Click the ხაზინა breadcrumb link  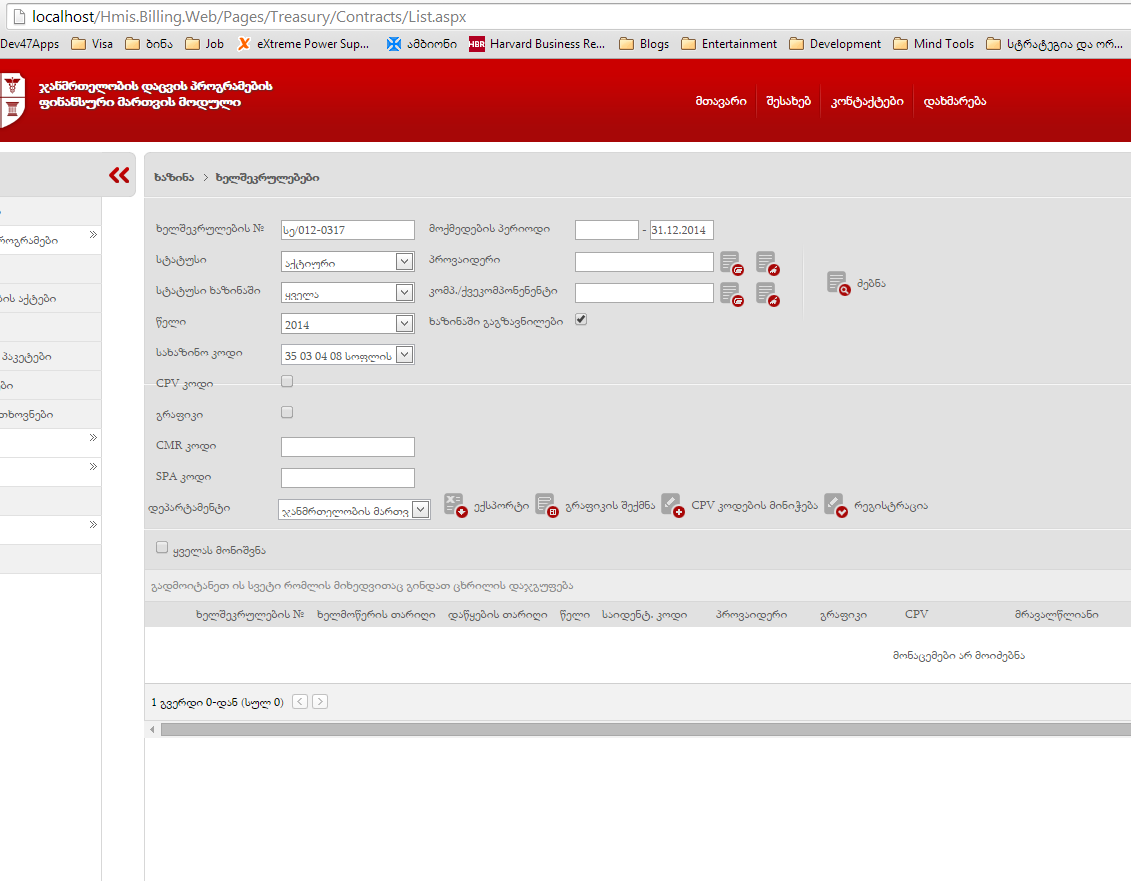click(x=173, y=177)
